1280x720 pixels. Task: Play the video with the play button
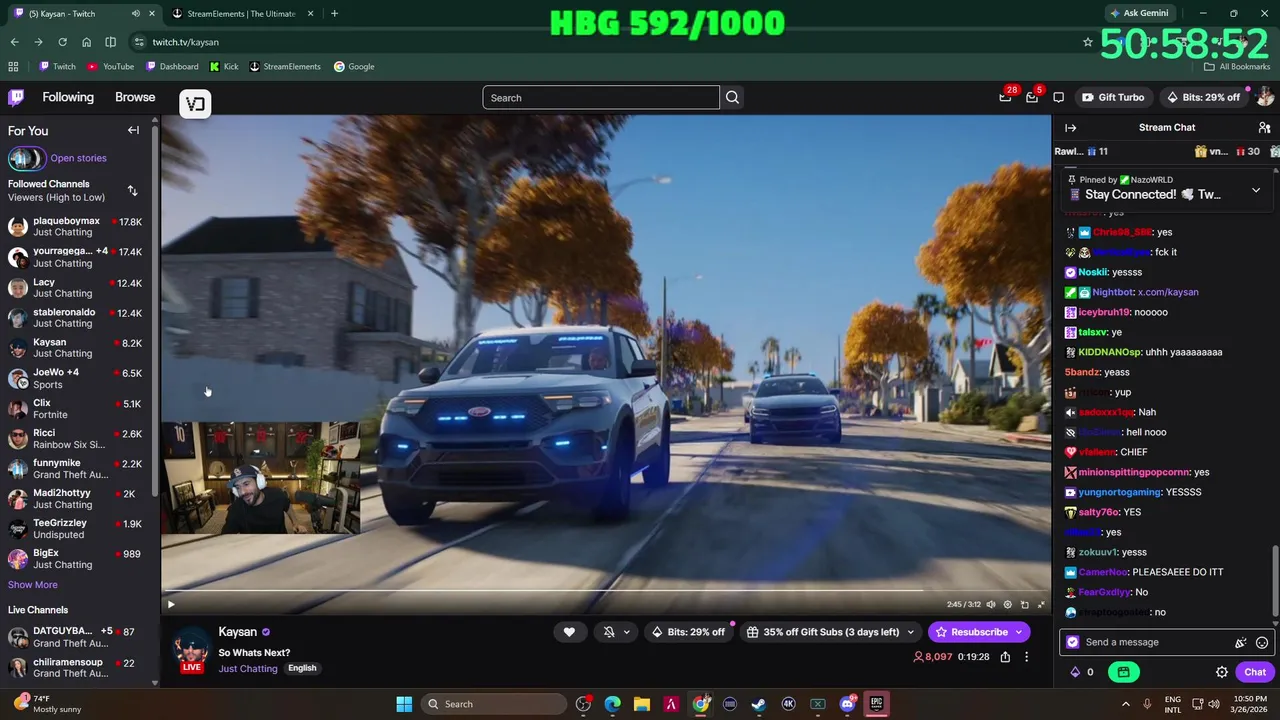pyautogui.click(x=170, y=604)
